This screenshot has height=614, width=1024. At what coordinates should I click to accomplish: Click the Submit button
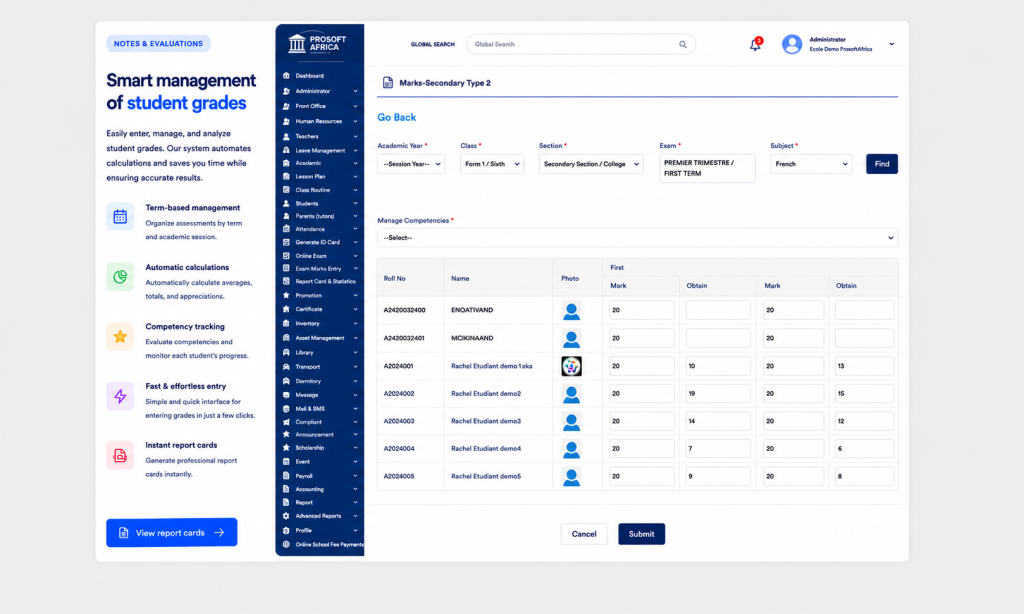pyautogui.click(x=641, y=534)
